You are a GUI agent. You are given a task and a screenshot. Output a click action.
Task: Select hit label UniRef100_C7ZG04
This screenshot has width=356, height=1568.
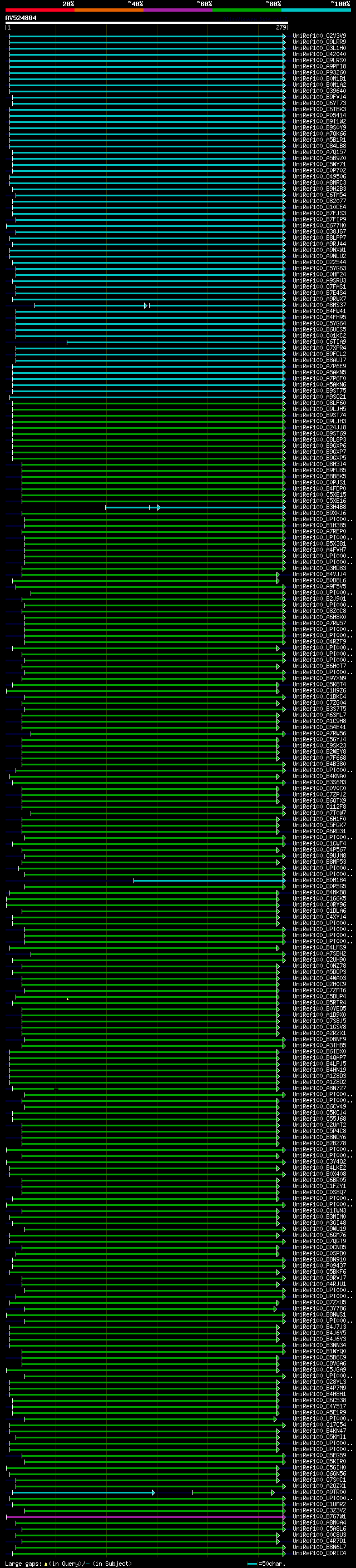pyautogui.click(x=319, y=703)
